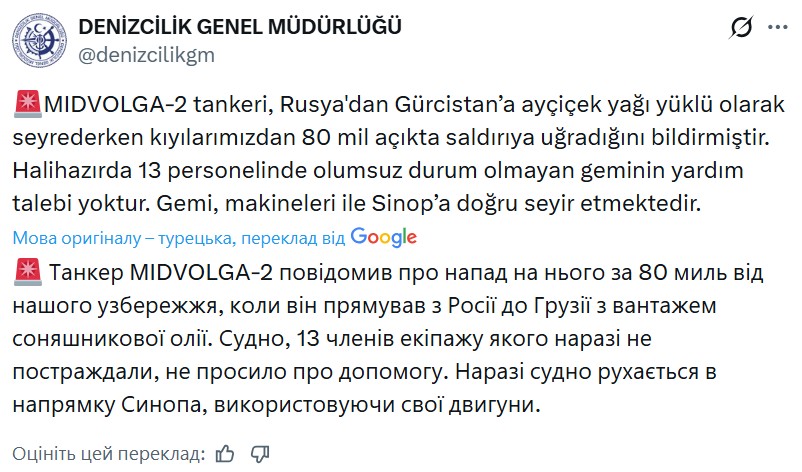Open the DENİZCİLİK GENEL MÜDÜRLÜĞÜ account name
Screen dimensions: 802x472
pos(240,27)
